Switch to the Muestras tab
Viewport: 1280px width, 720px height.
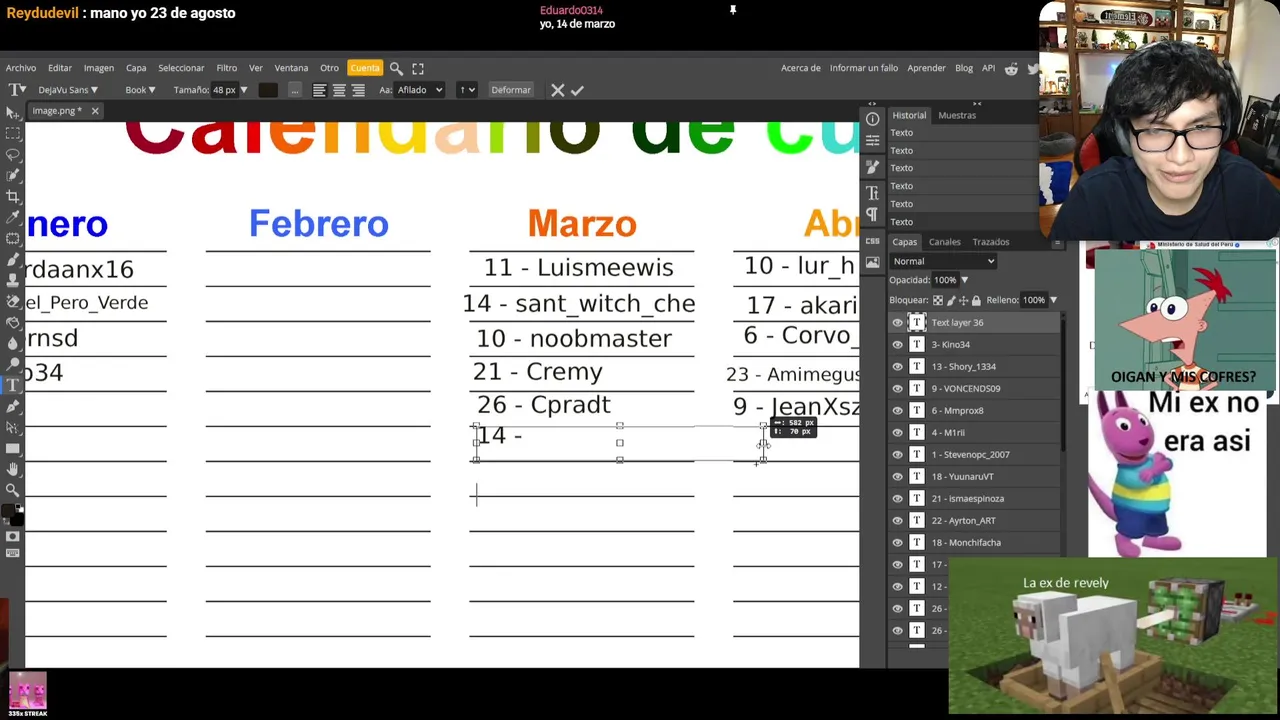[957, 115]
